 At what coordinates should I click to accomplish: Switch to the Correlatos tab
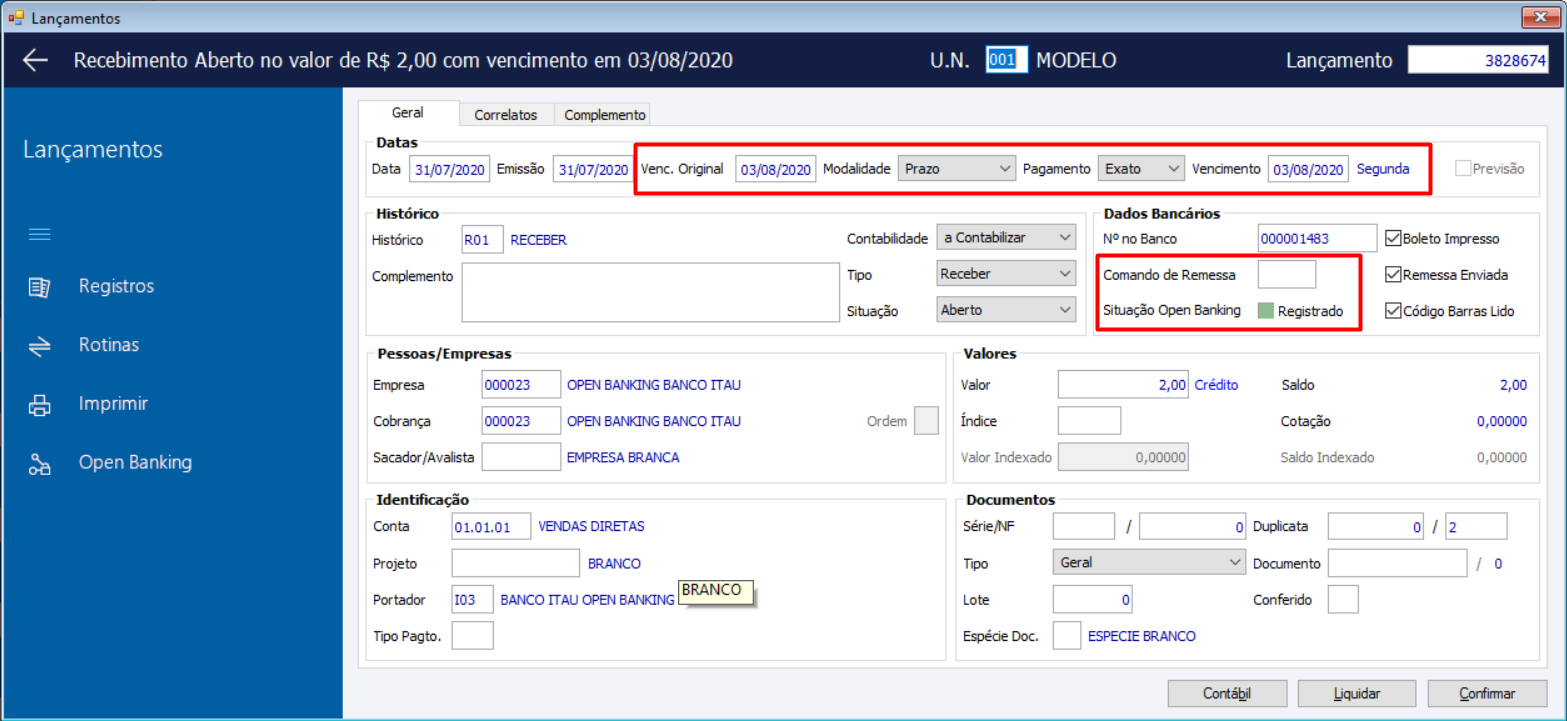[x=506, y=115]
